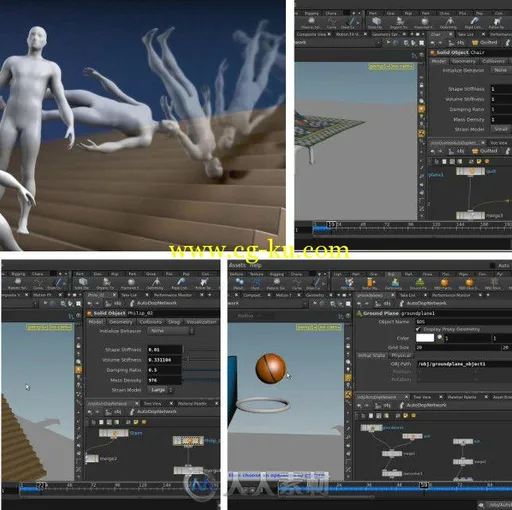Open Initialize Behavior dropdown for Philip_02
The width and height of the screenshot is (512, 510).
pyautogui.click(x=170, y=331)
